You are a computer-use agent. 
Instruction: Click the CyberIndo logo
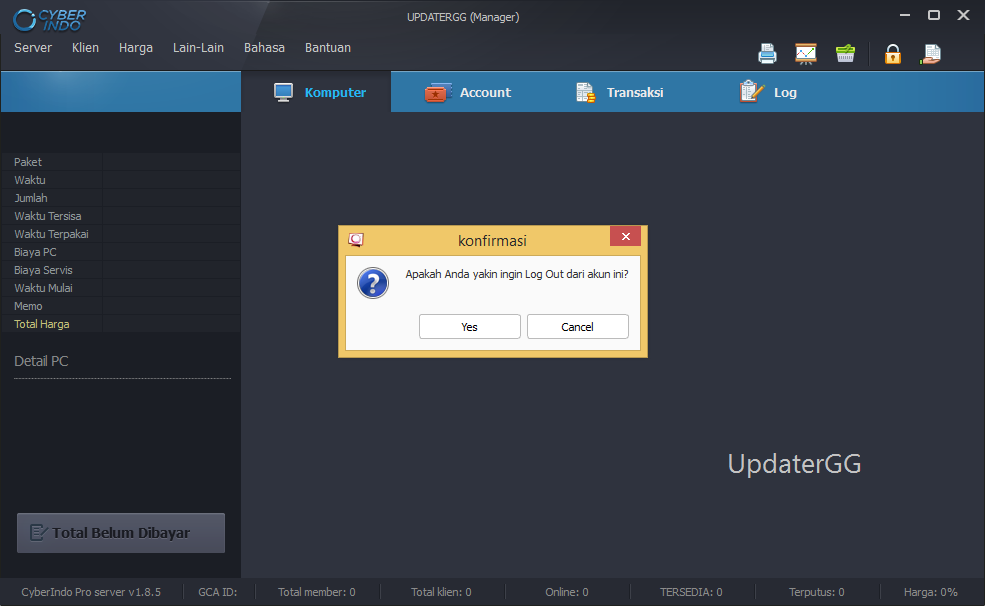(50, 20)
